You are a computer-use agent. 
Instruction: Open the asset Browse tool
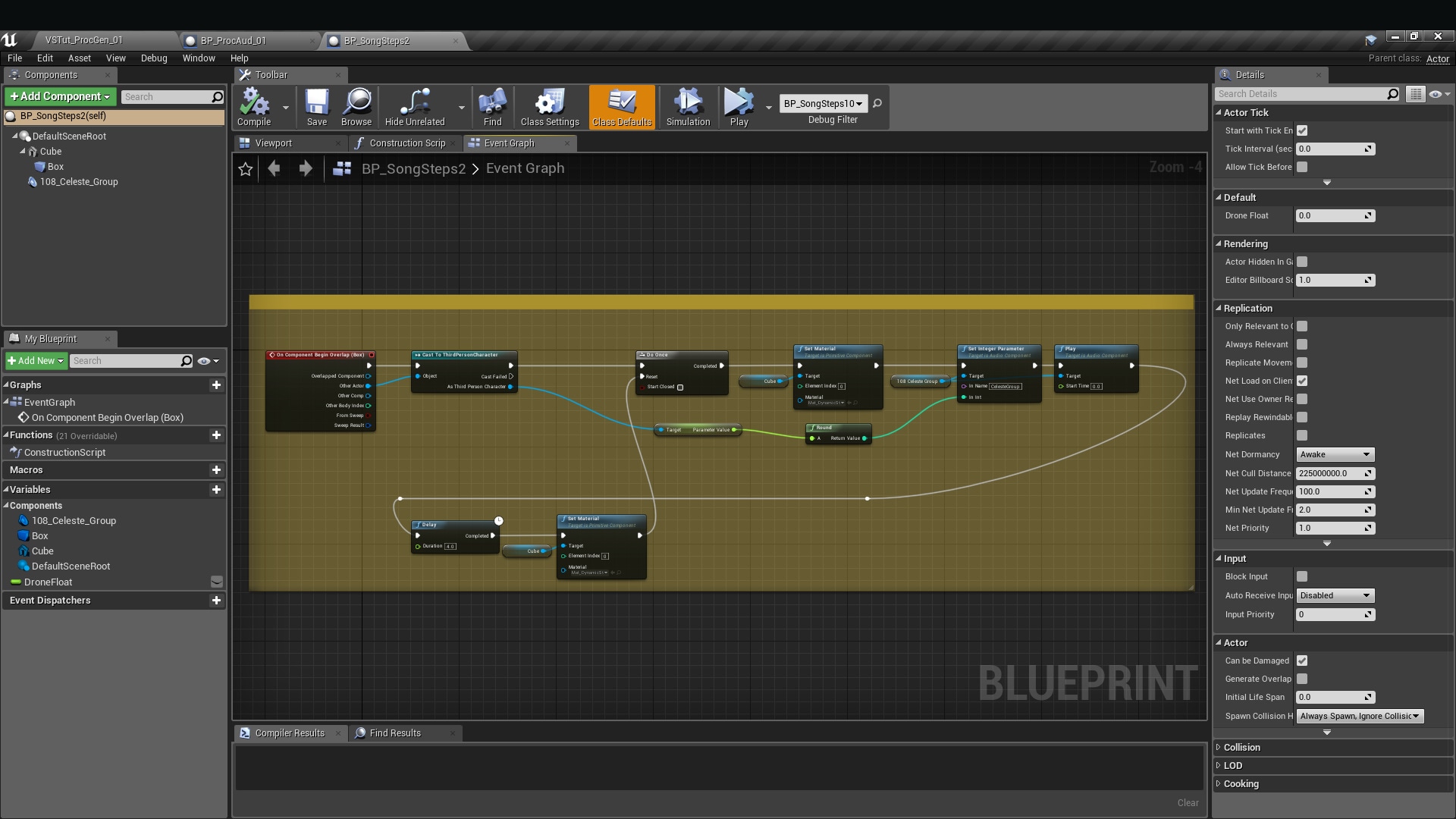356,106
